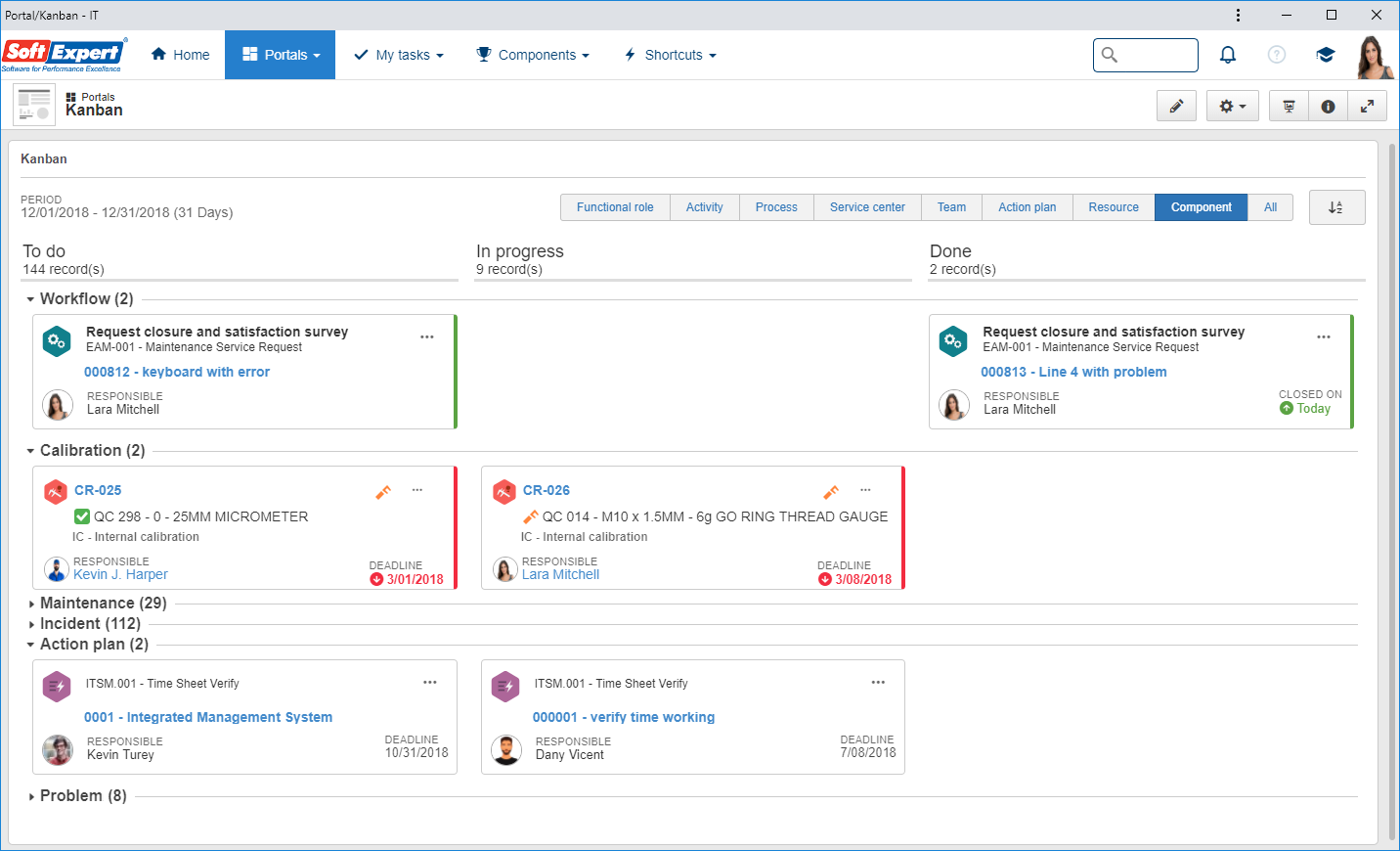Viewport: 1400px width, 851px height.
Task: Open the CR-025 calibration link
Action: (98, 490)
